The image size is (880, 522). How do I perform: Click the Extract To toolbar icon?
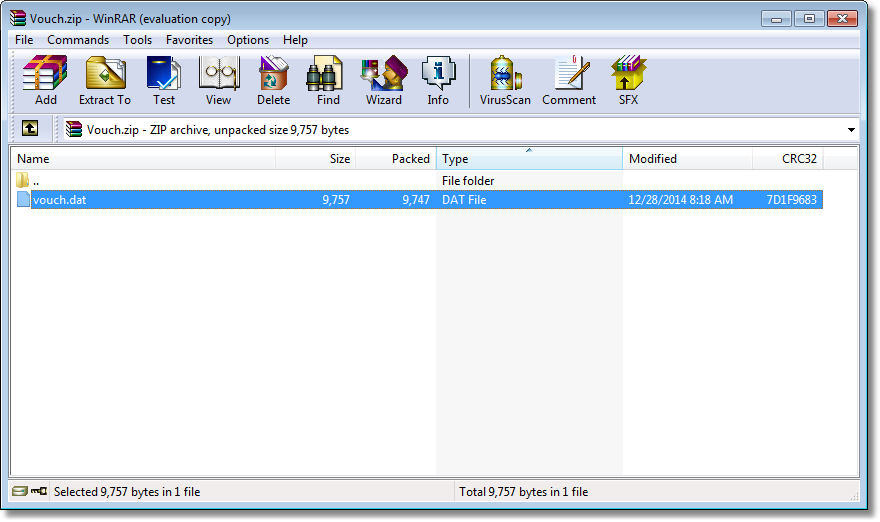(105, 80)
